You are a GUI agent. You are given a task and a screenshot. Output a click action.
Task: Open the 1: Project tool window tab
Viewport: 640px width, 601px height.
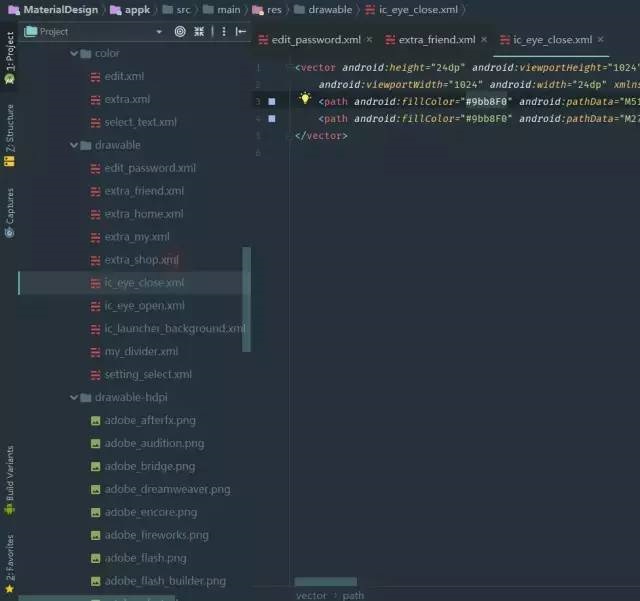pyautogui.click(x=10, y=58)
